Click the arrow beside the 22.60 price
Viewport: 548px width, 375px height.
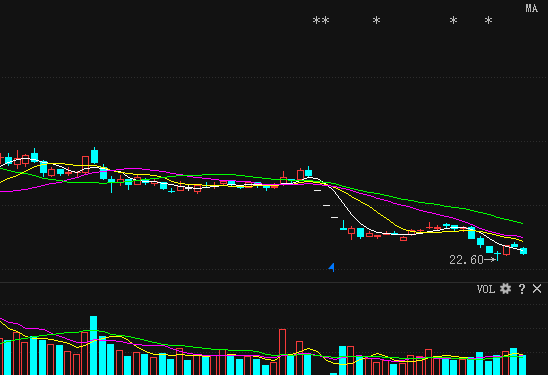[x=490, y=259]
